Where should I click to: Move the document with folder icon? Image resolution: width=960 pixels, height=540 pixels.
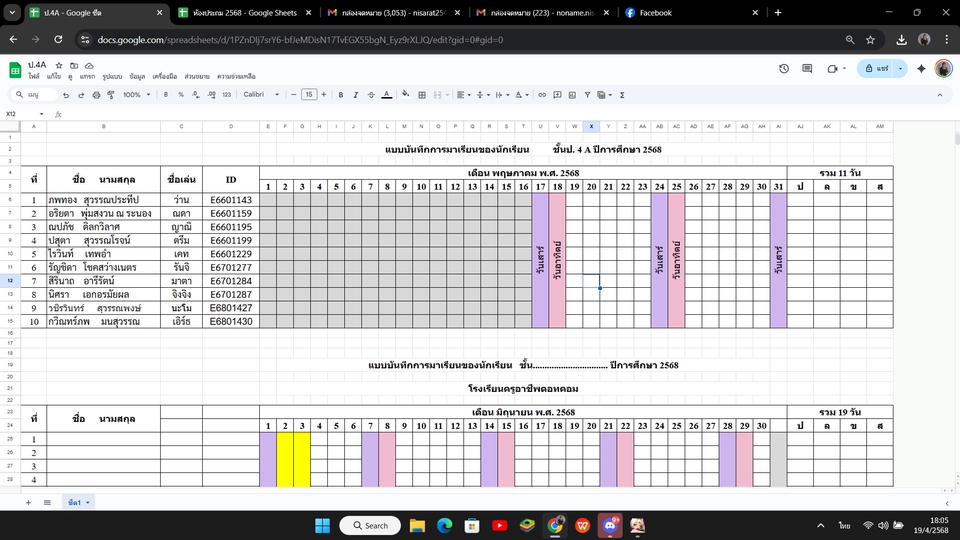pos(74,66)
